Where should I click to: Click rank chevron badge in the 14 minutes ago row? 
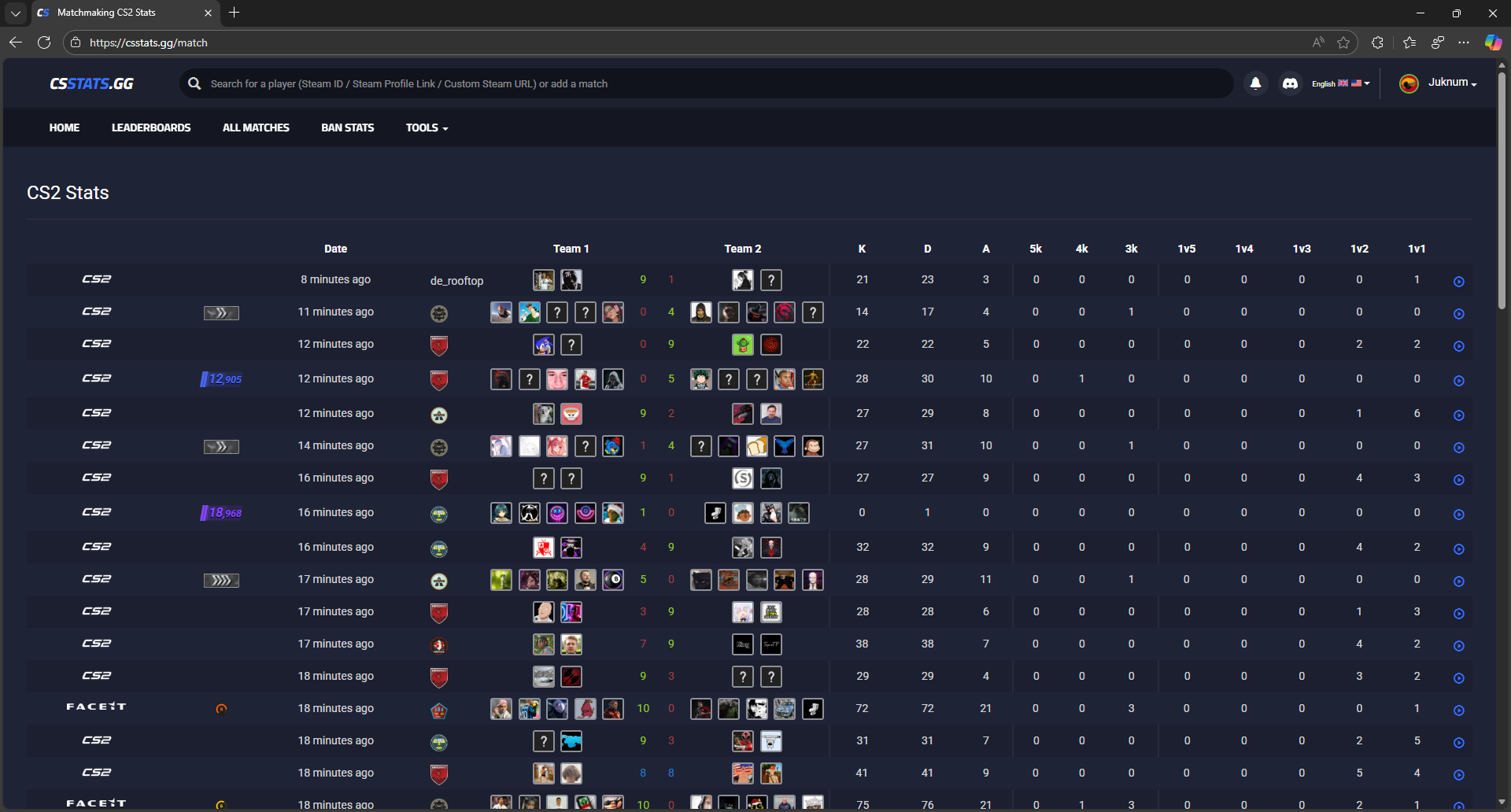click(x=221, y=447)
